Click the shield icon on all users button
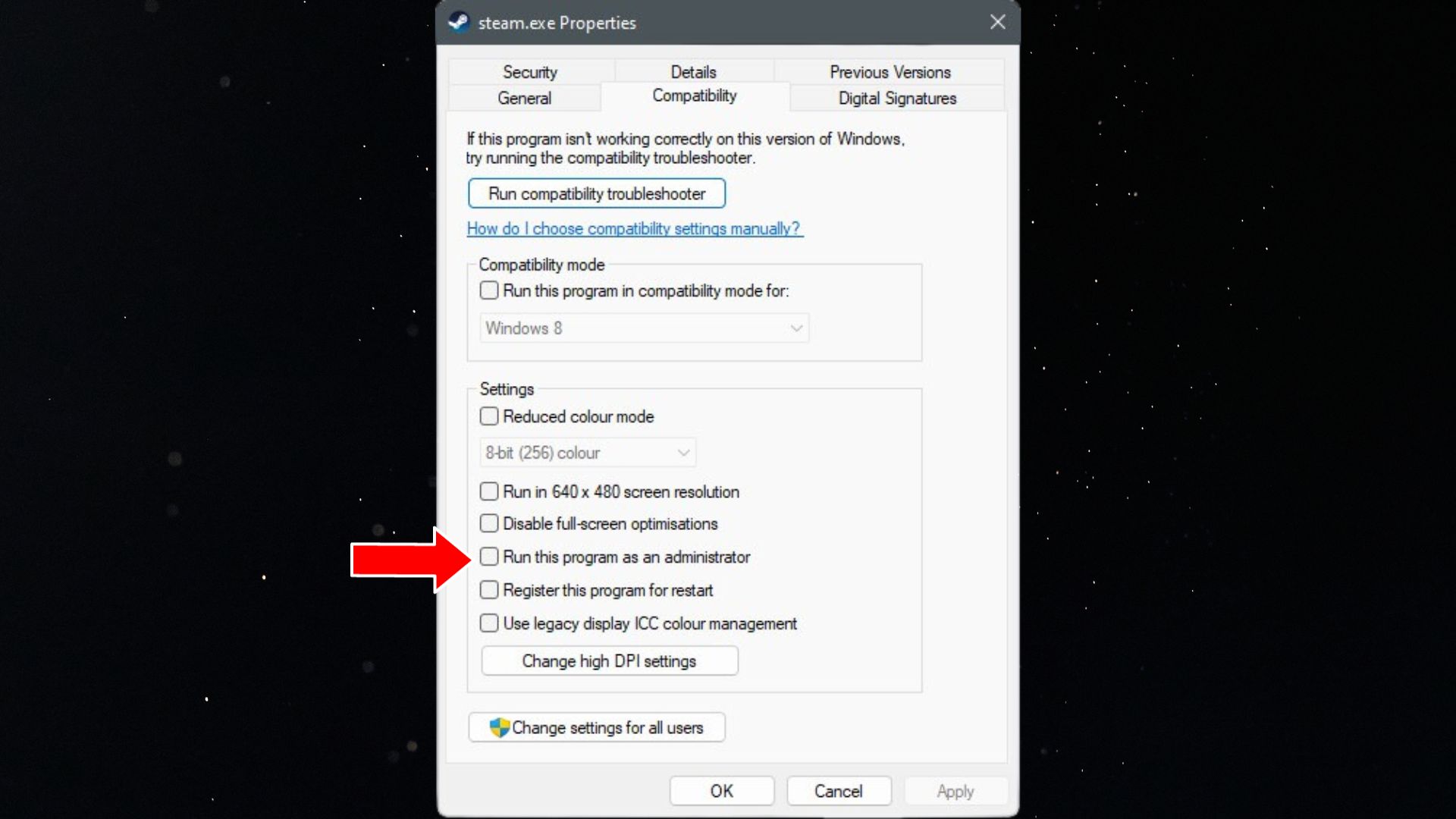 [499, 727]
